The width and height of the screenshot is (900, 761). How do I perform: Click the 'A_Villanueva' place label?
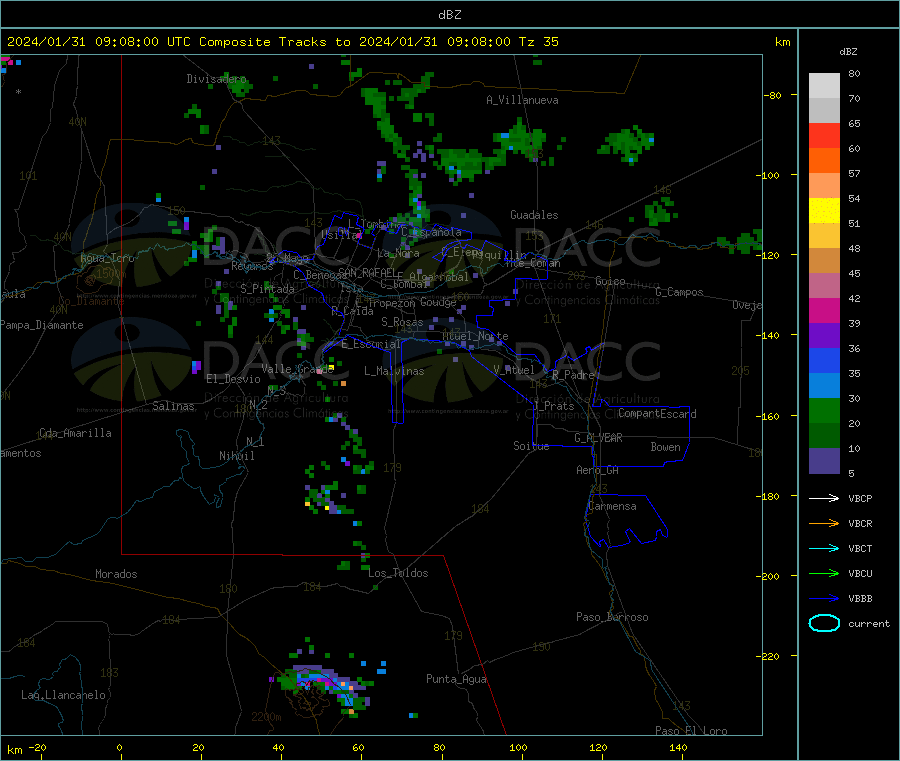click(522, 100)
